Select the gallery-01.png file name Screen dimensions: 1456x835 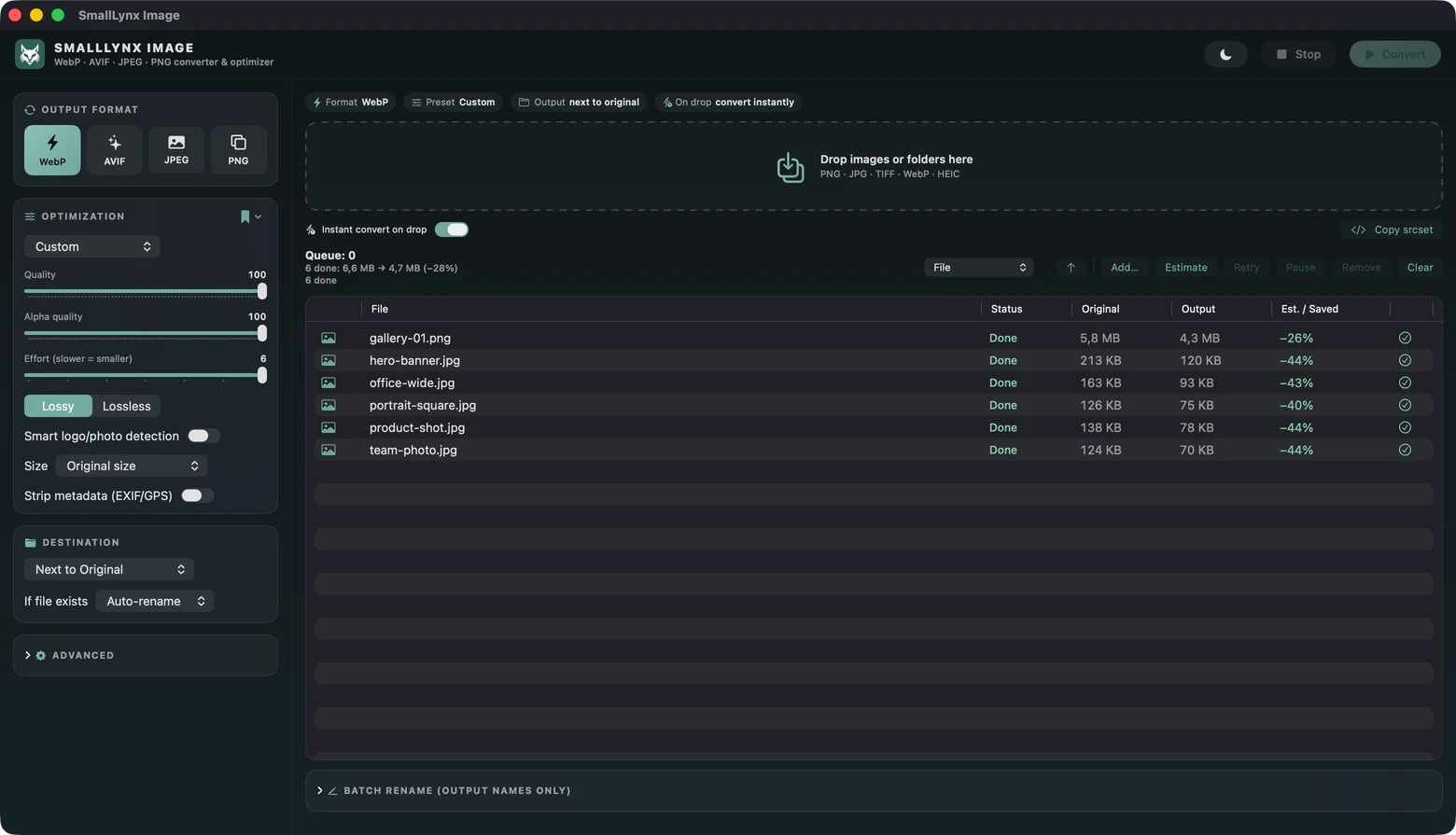click(x=410, y=338)
